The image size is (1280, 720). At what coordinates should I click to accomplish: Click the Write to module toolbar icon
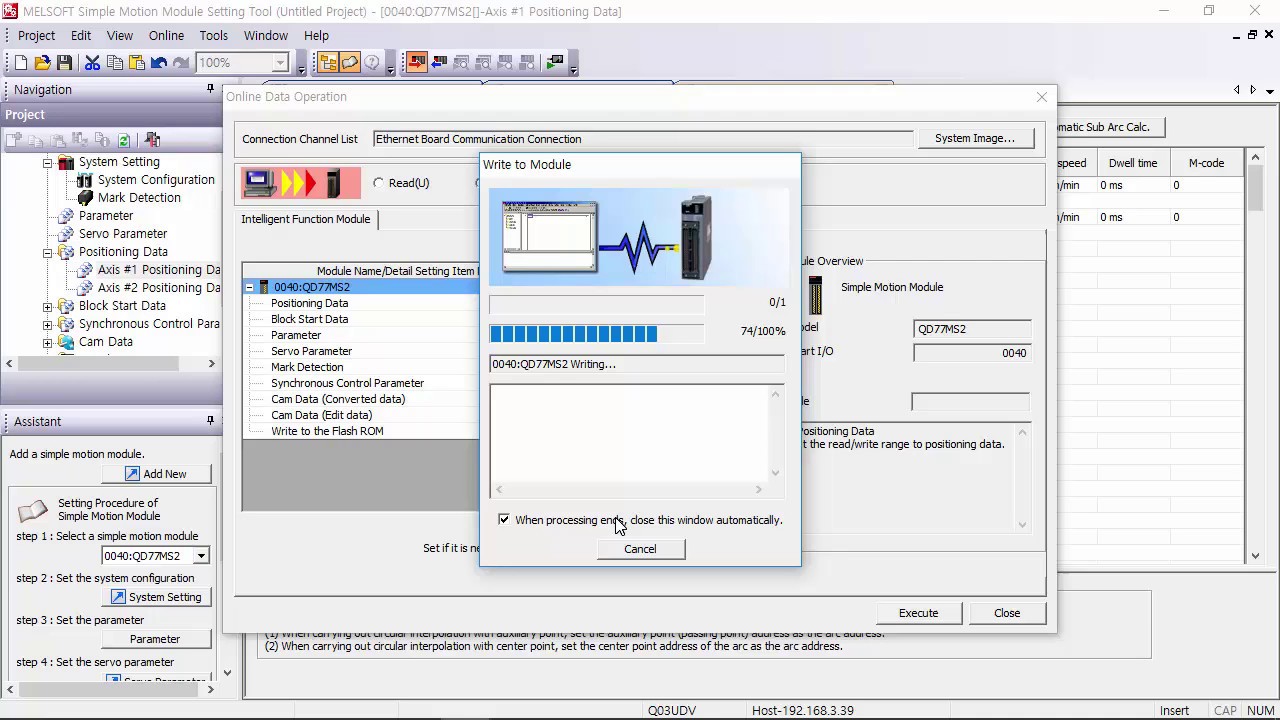417,63
